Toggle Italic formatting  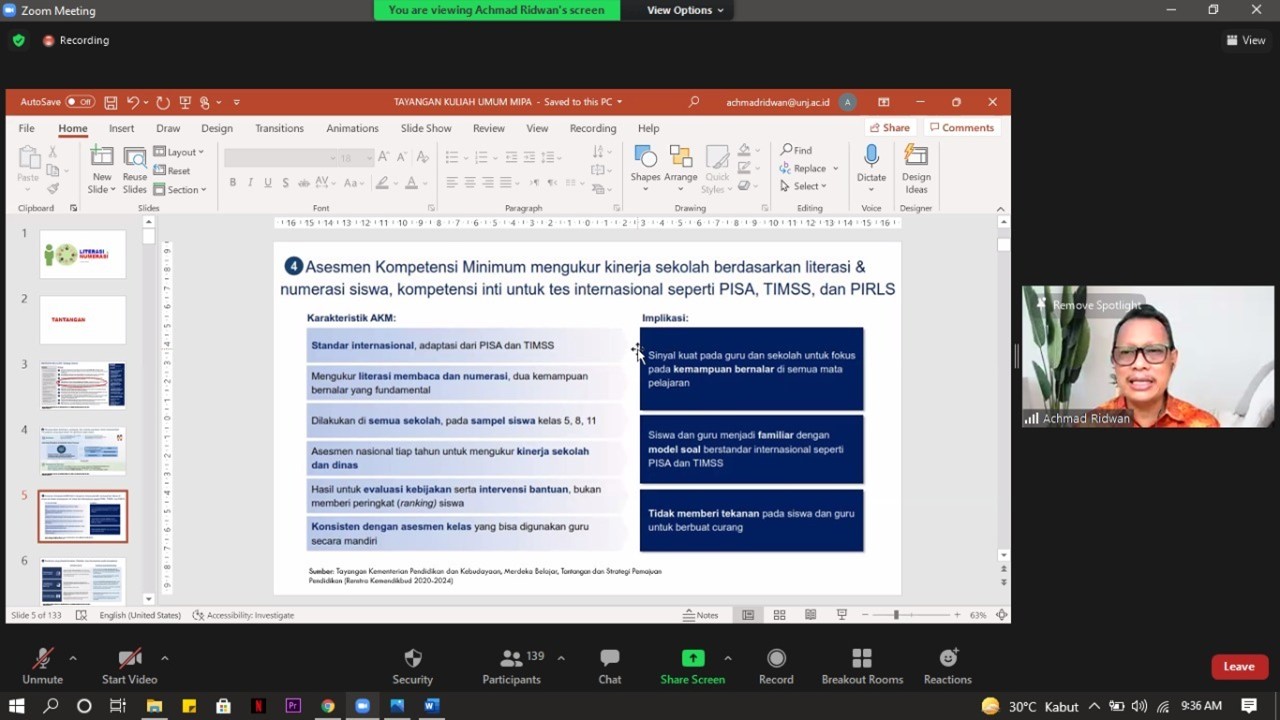[250, 183]
